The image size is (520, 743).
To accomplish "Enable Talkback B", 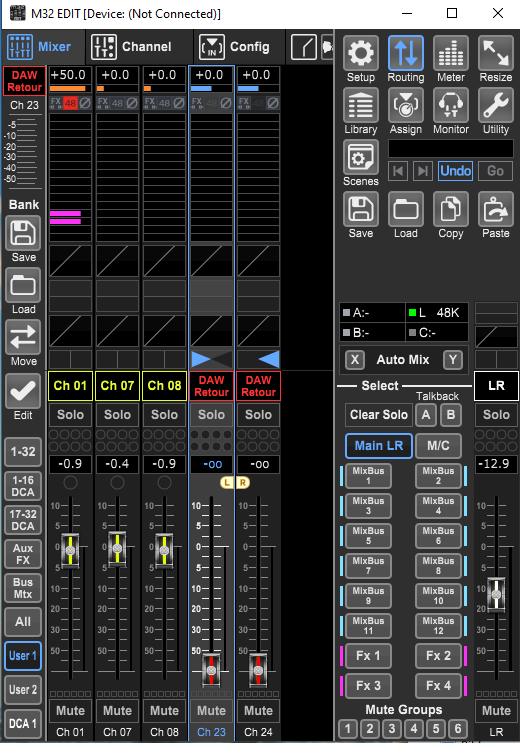I will (x=451, y=415).
